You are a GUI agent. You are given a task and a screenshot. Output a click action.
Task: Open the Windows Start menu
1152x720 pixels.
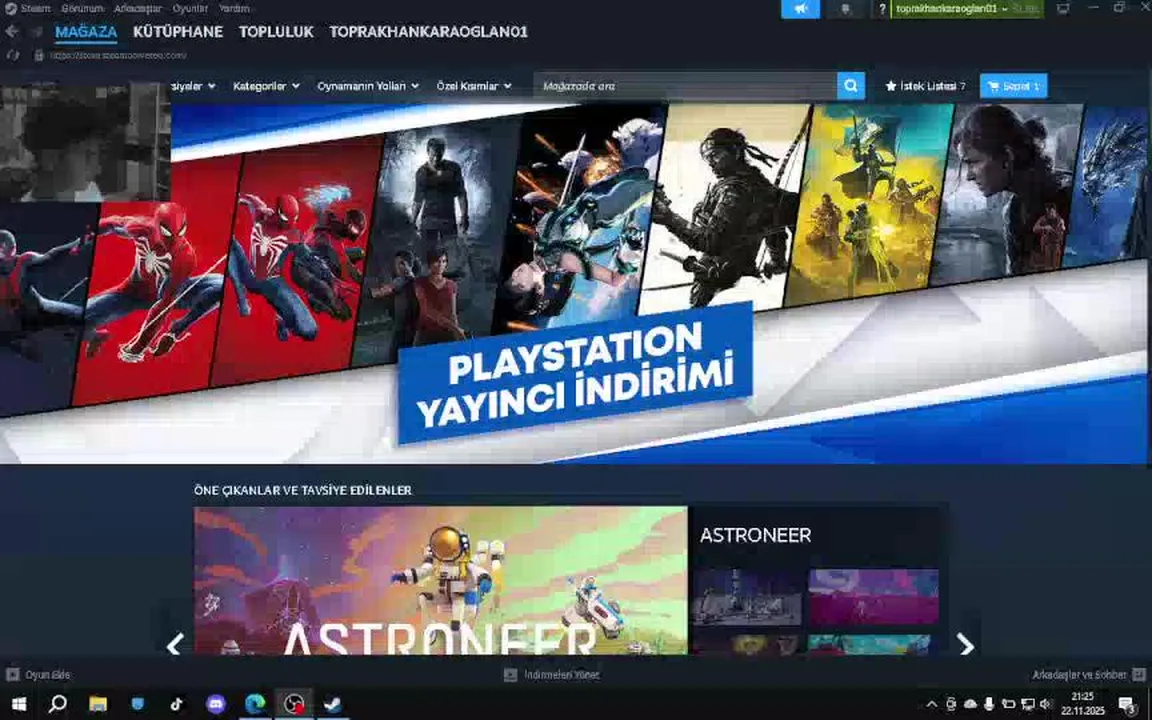point(18,704)
